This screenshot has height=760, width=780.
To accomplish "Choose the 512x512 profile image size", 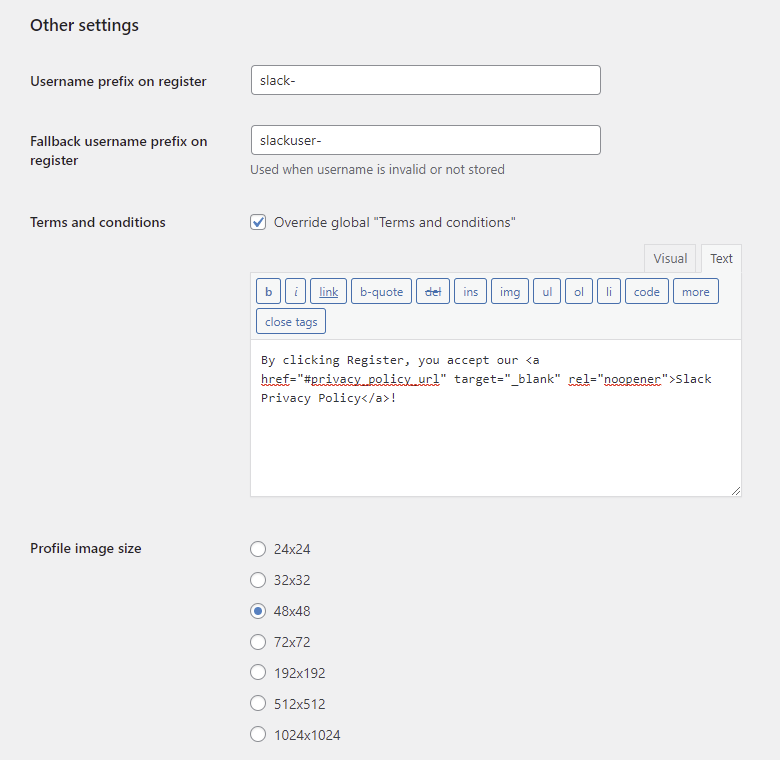I will (x=258, y=704).
